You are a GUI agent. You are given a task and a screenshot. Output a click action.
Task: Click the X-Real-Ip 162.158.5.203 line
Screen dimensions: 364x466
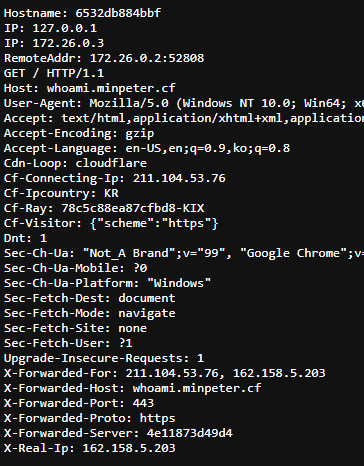(89, 448)
